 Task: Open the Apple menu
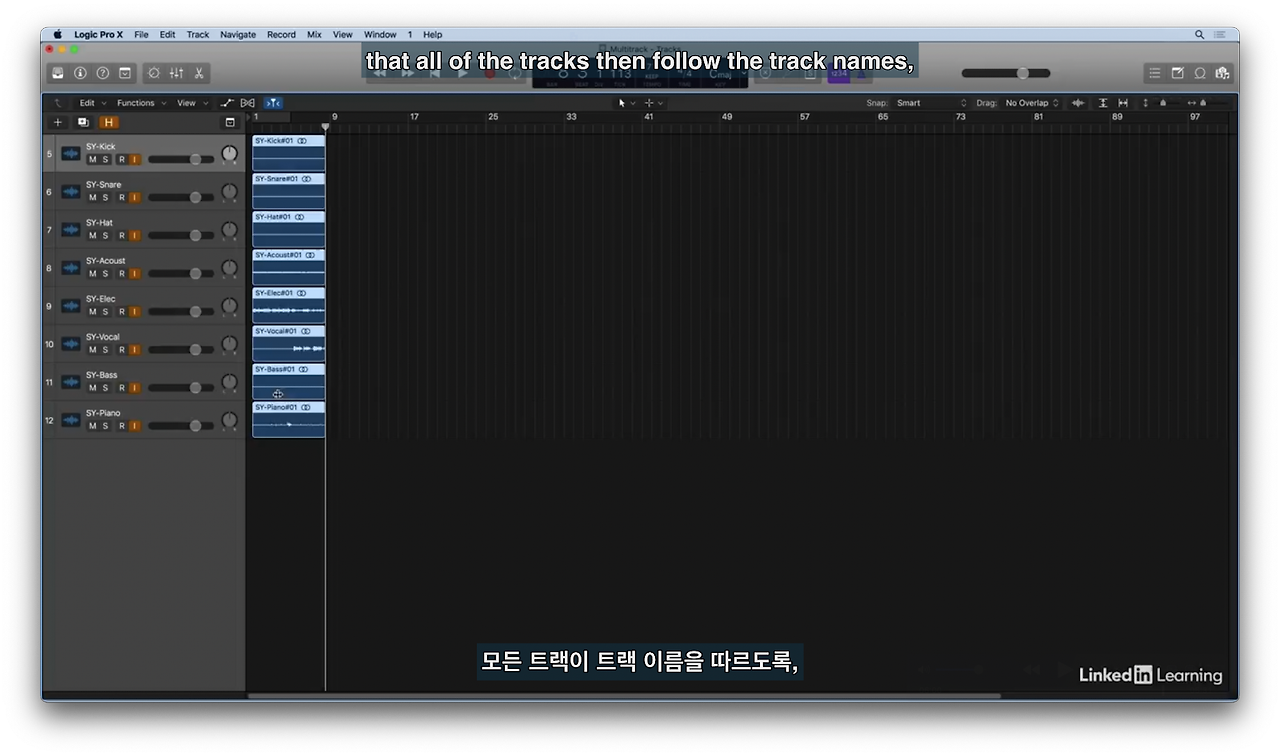point(58,34)
